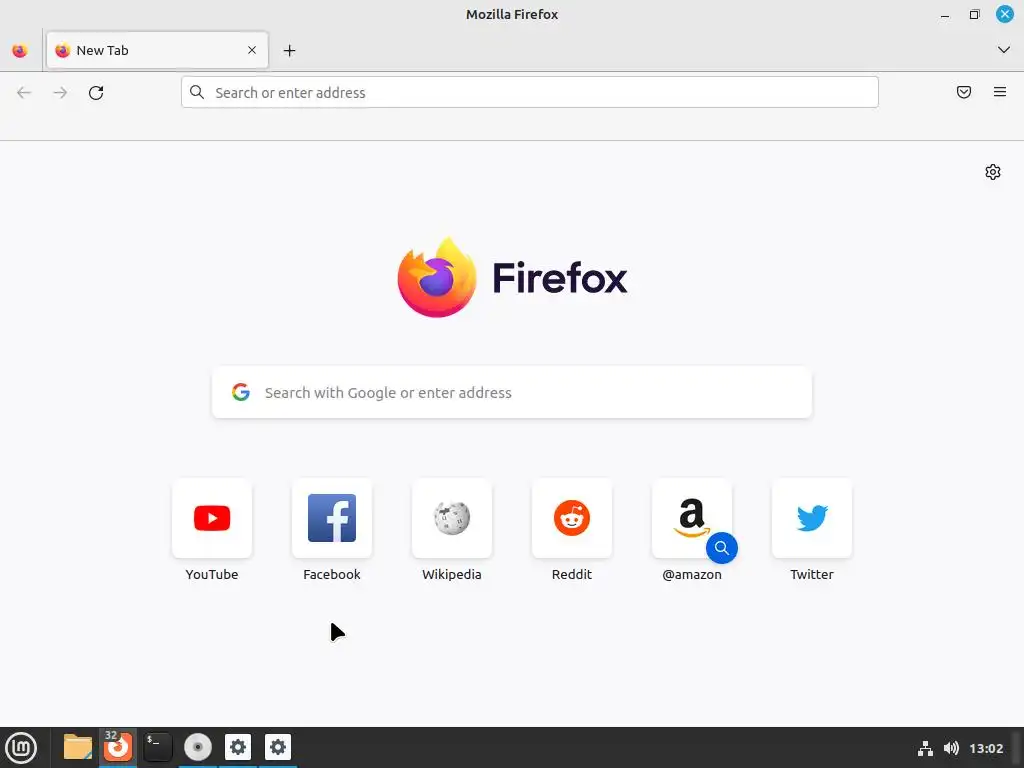The height and width of the screenshot is (768, 1024).
Task: Focus the Search or enter address bar
Action: 530,92
